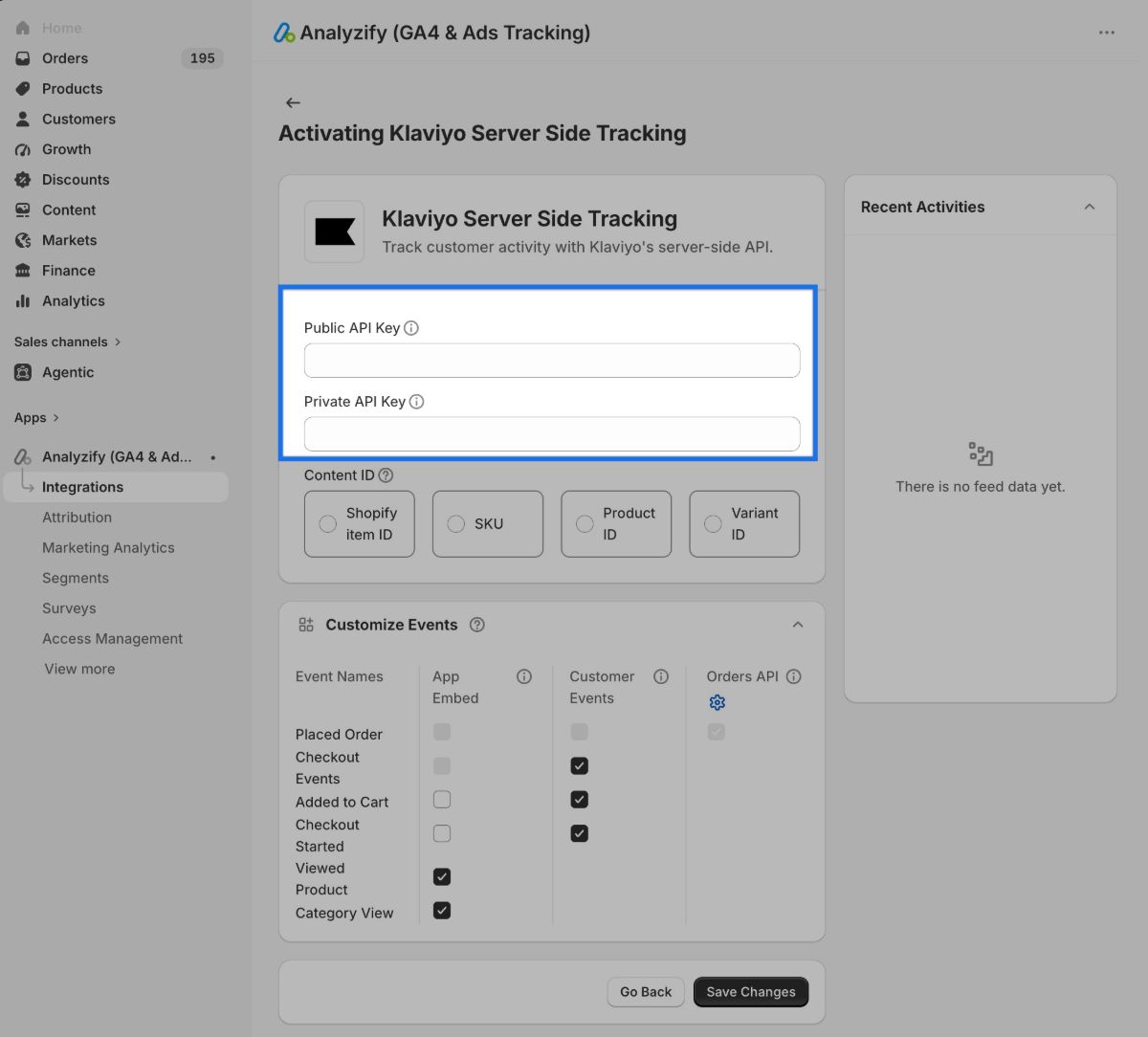Enable App Embed for Checkout Started
This screenshot has width=1148, height=1037.
coord(442,834)
